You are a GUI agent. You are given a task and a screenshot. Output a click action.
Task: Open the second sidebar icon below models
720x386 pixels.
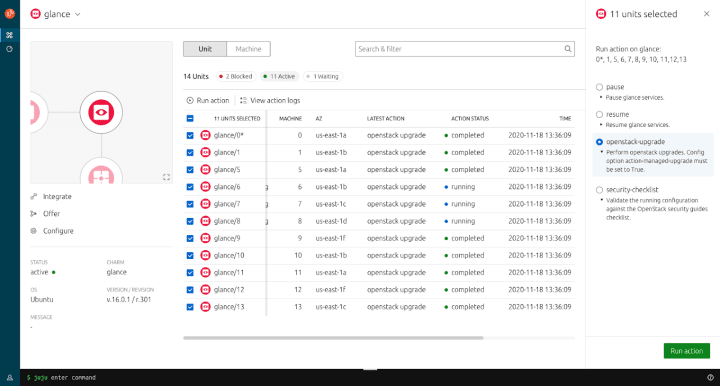click(9, 49)
